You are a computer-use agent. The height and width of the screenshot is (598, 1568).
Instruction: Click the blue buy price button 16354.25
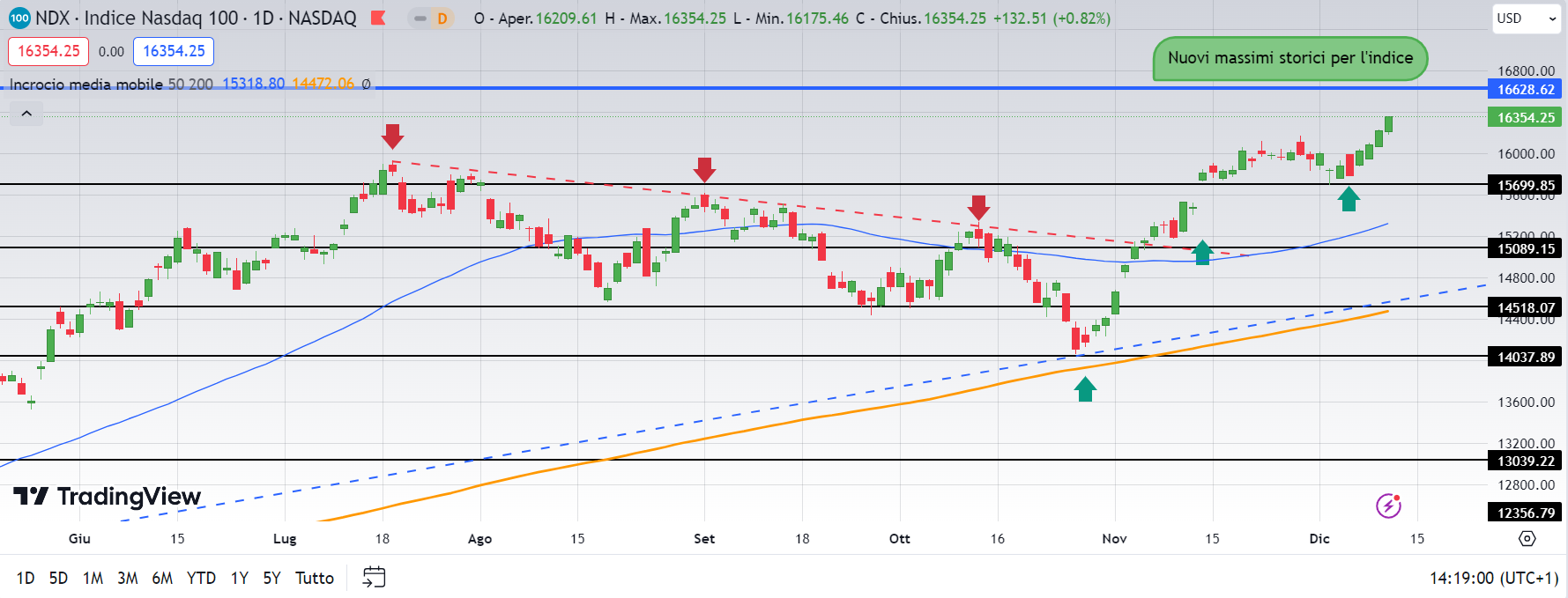(x=174, y=51)
